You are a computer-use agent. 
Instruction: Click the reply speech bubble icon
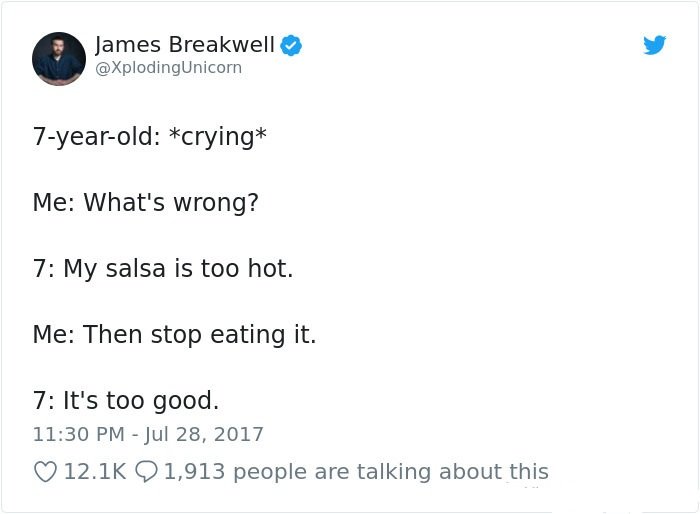(146, 472)
